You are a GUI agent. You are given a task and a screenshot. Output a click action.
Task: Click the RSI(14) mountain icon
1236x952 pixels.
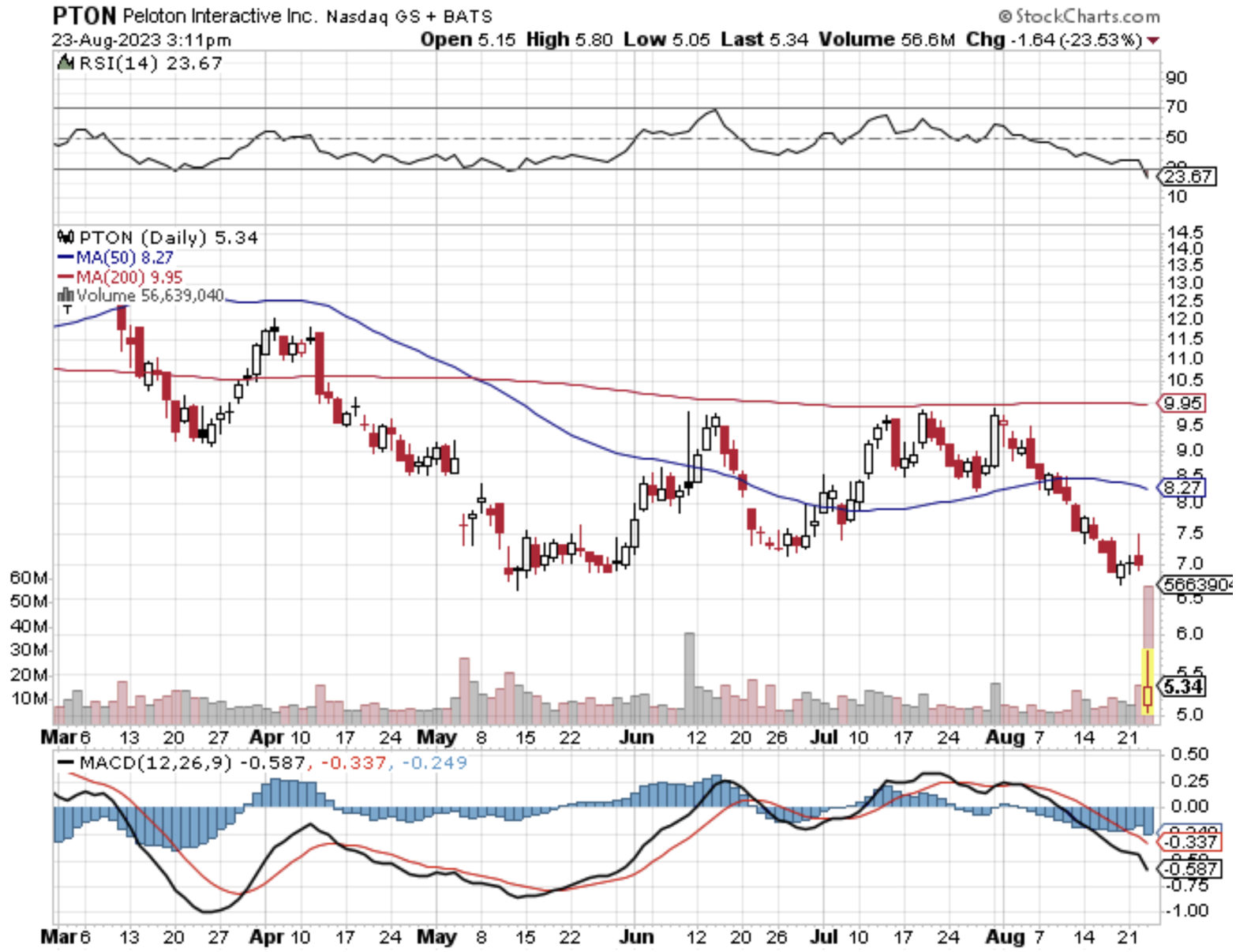pyautogui.click(x=66, y=62)
